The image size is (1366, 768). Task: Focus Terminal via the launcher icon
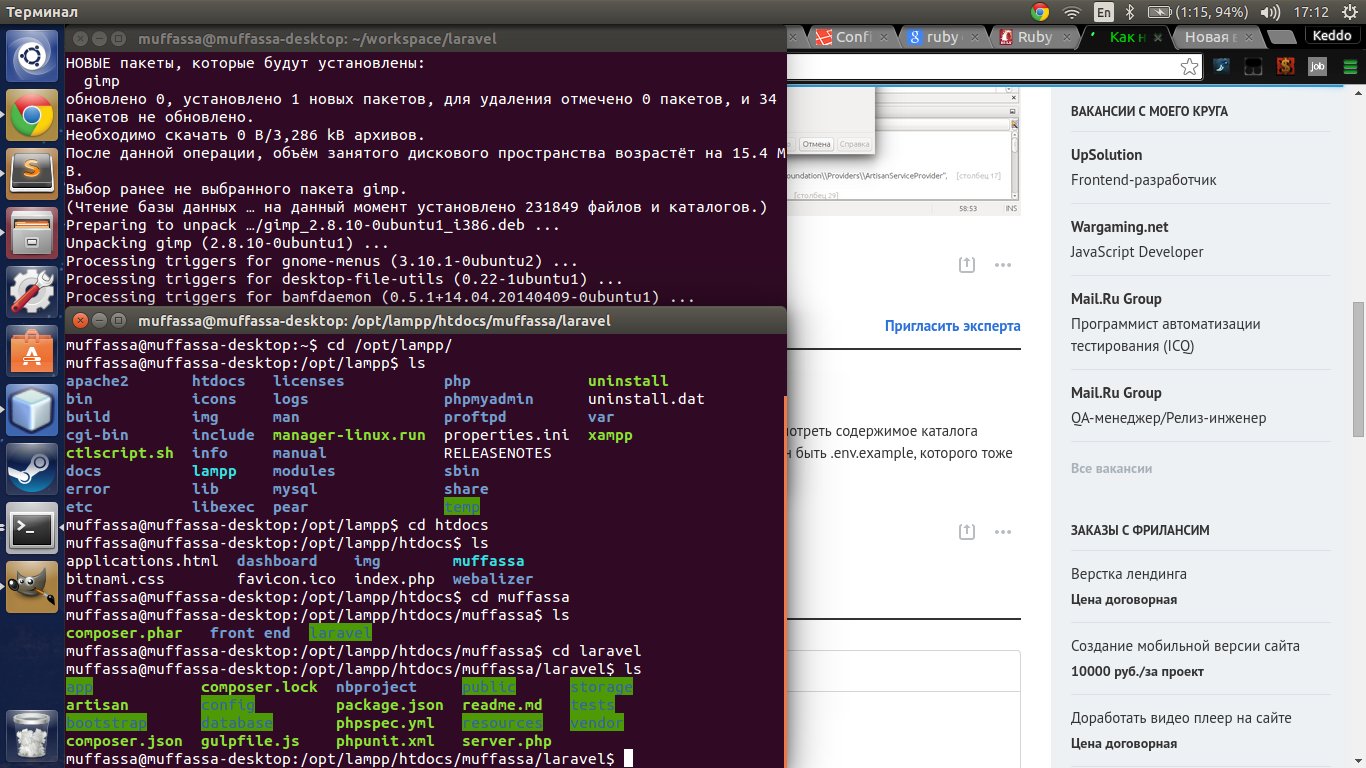click(33, 528)
